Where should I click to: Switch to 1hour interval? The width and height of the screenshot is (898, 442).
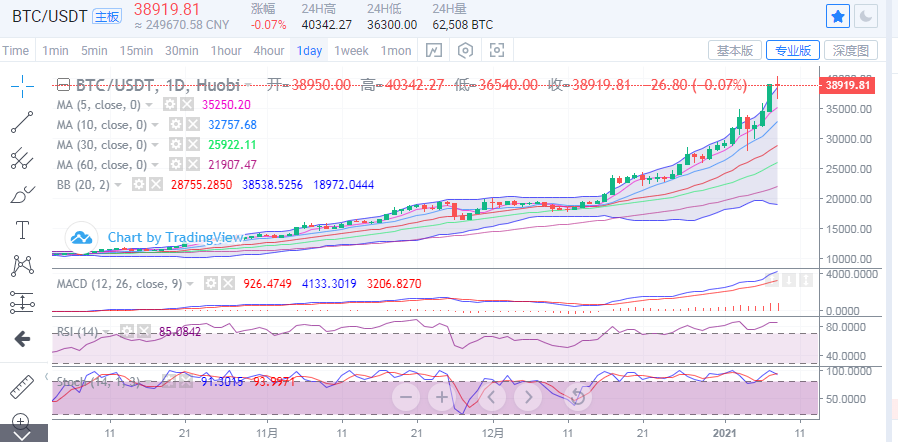[x=226, y=50]
